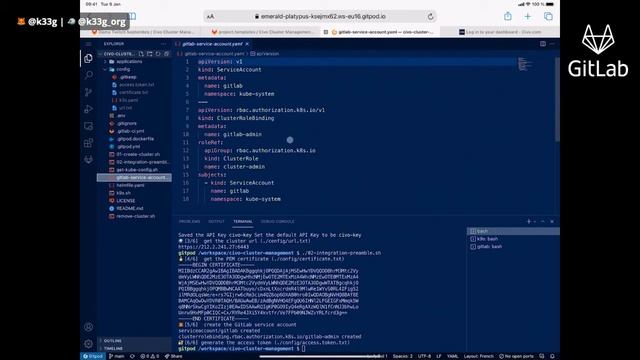640x360 pixels.
Task: Switch to project templates Safari tab
Action: point(263,32)
